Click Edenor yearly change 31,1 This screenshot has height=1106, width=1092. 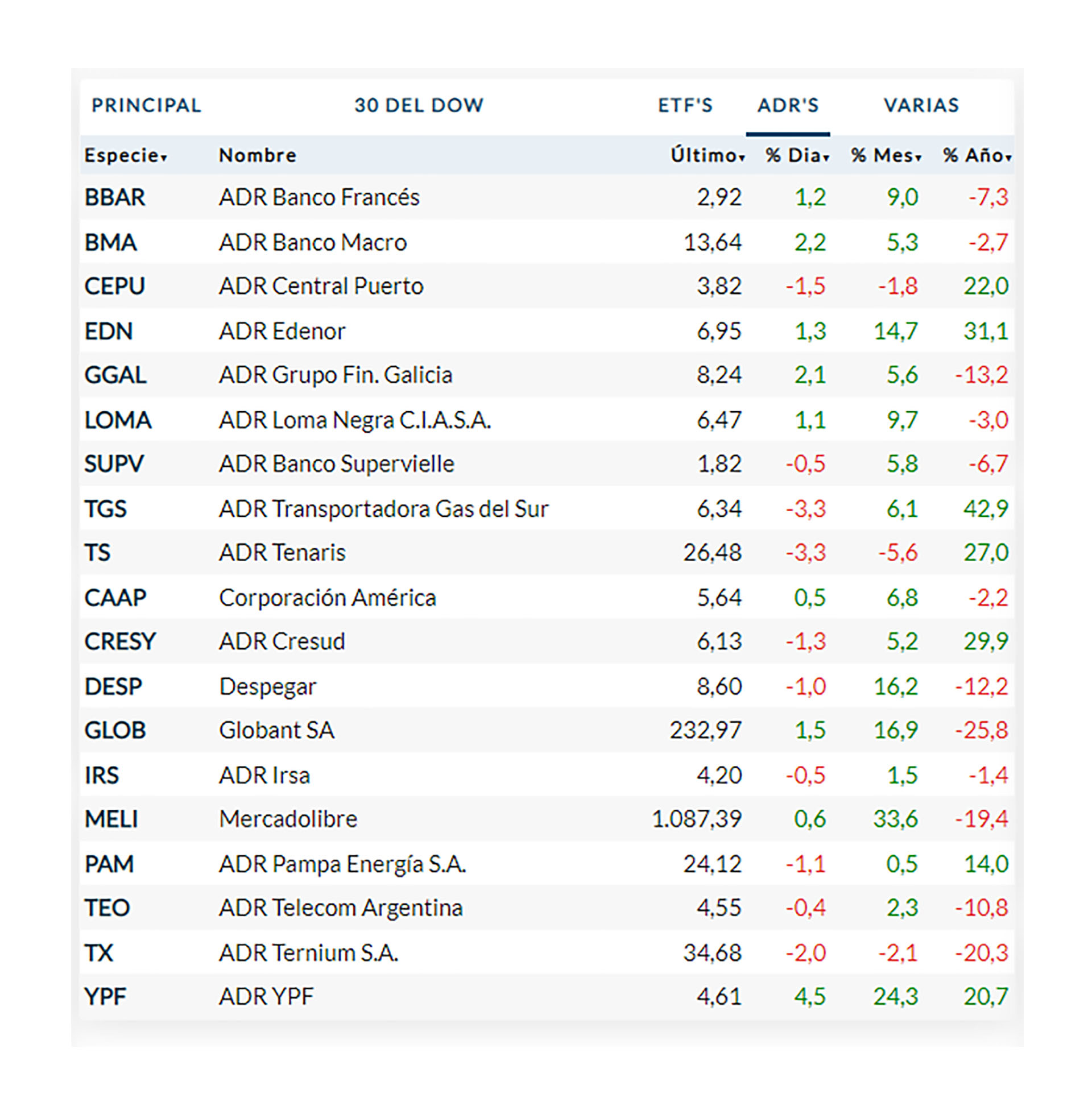point(986,332)
